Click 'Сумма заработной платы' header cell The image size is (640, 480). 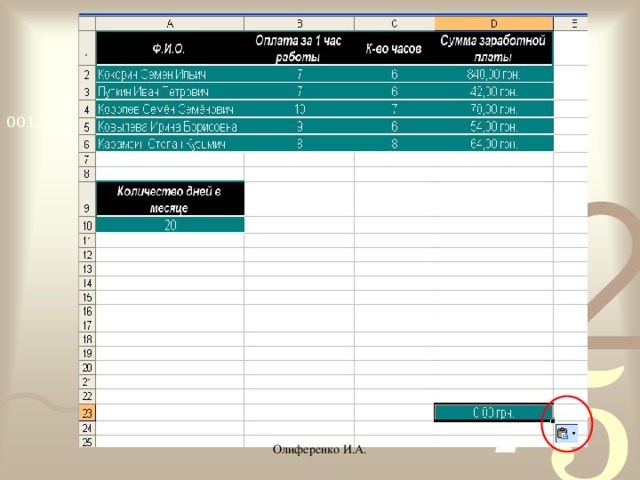click(493, 48)
